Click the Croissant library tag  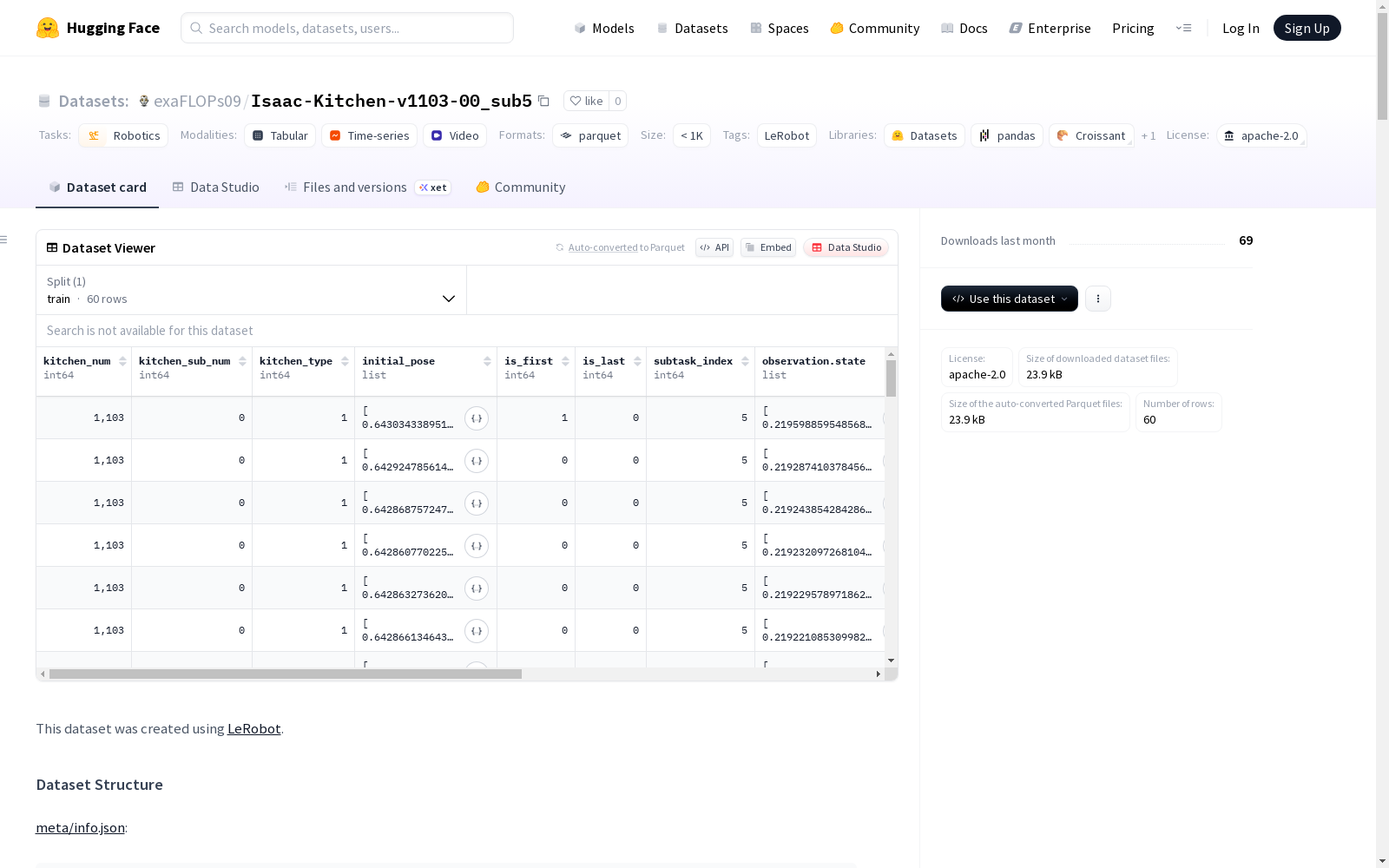1091,135
